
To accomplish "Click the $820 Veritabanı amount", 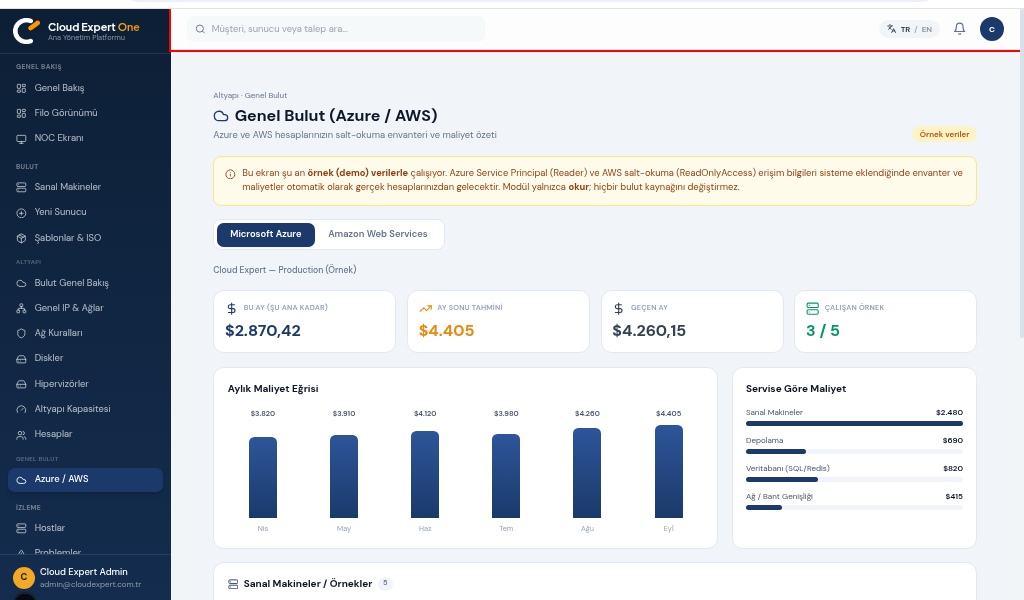I will pyautogui.click(x=953, y=469).
